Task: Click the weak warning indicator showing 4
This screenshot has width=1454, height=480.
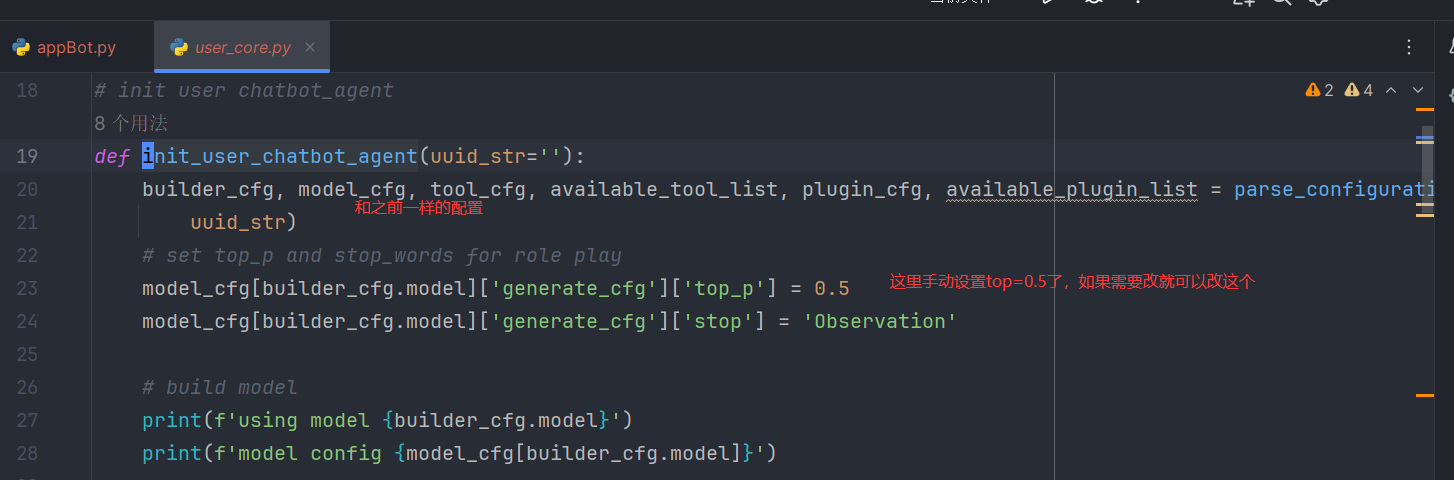Action: tap(1359, 90)
